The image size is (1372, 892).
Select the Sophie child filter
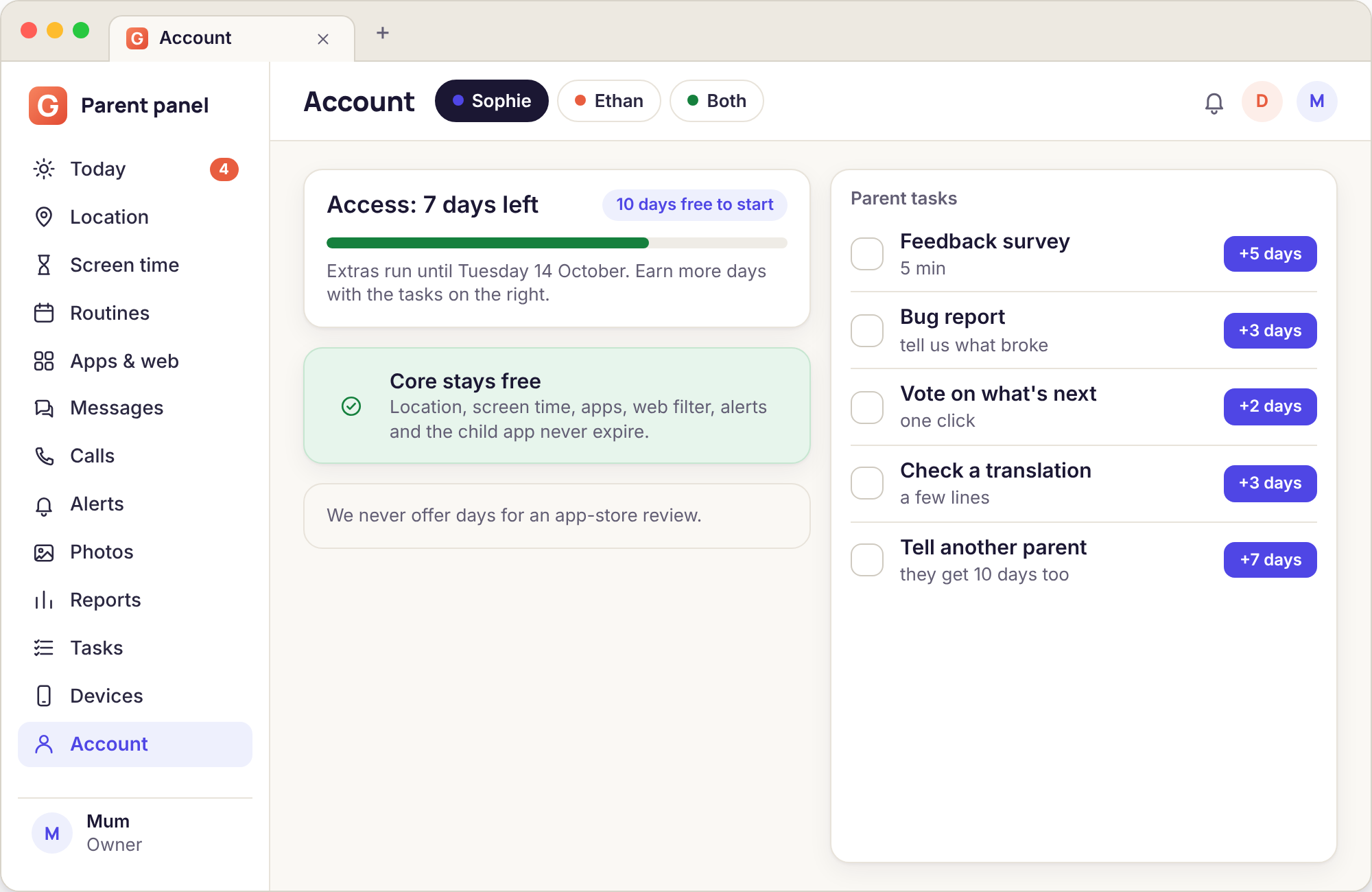pyautogui.click(x=492, y=101)
